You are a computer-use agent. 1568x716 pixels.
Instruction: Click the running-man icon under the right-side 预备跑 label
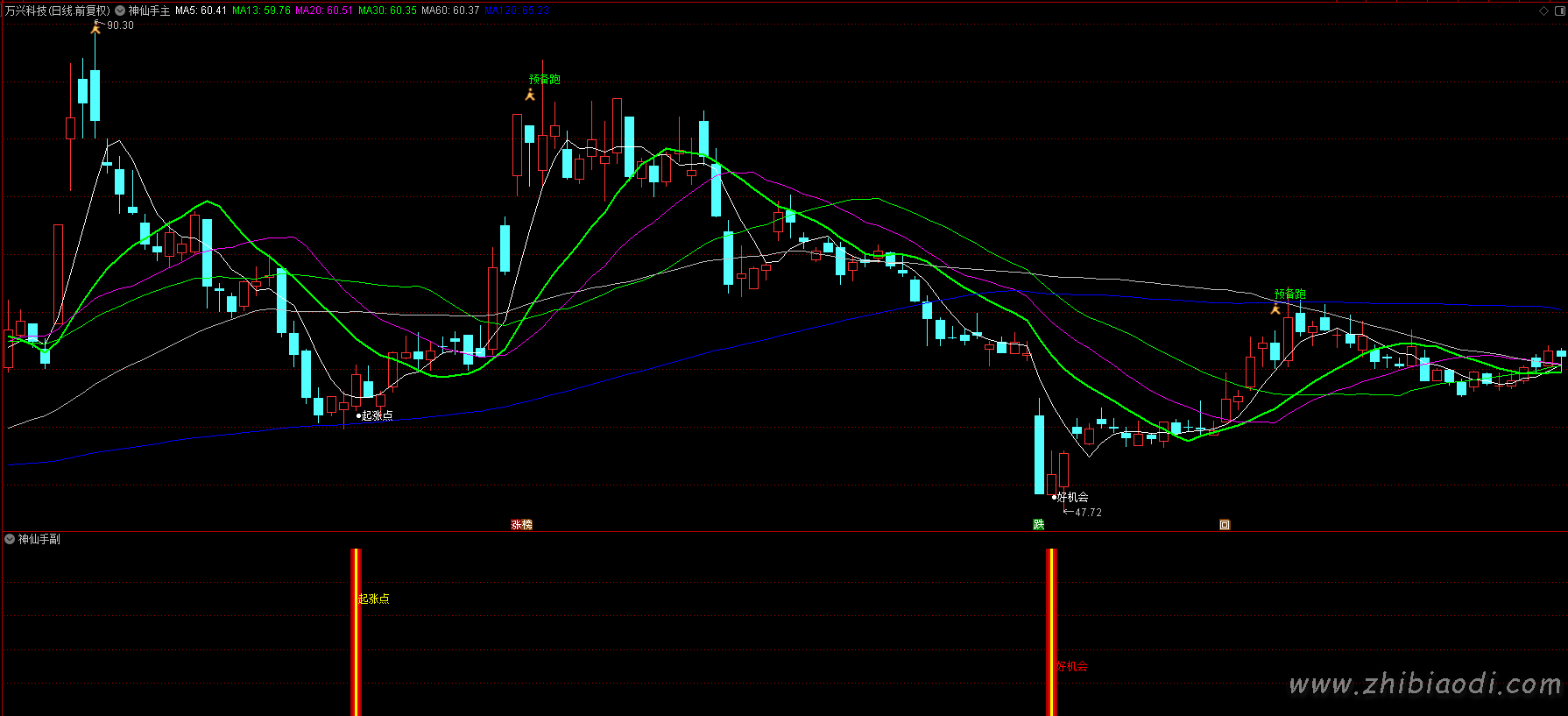[x=1275, y=308]
